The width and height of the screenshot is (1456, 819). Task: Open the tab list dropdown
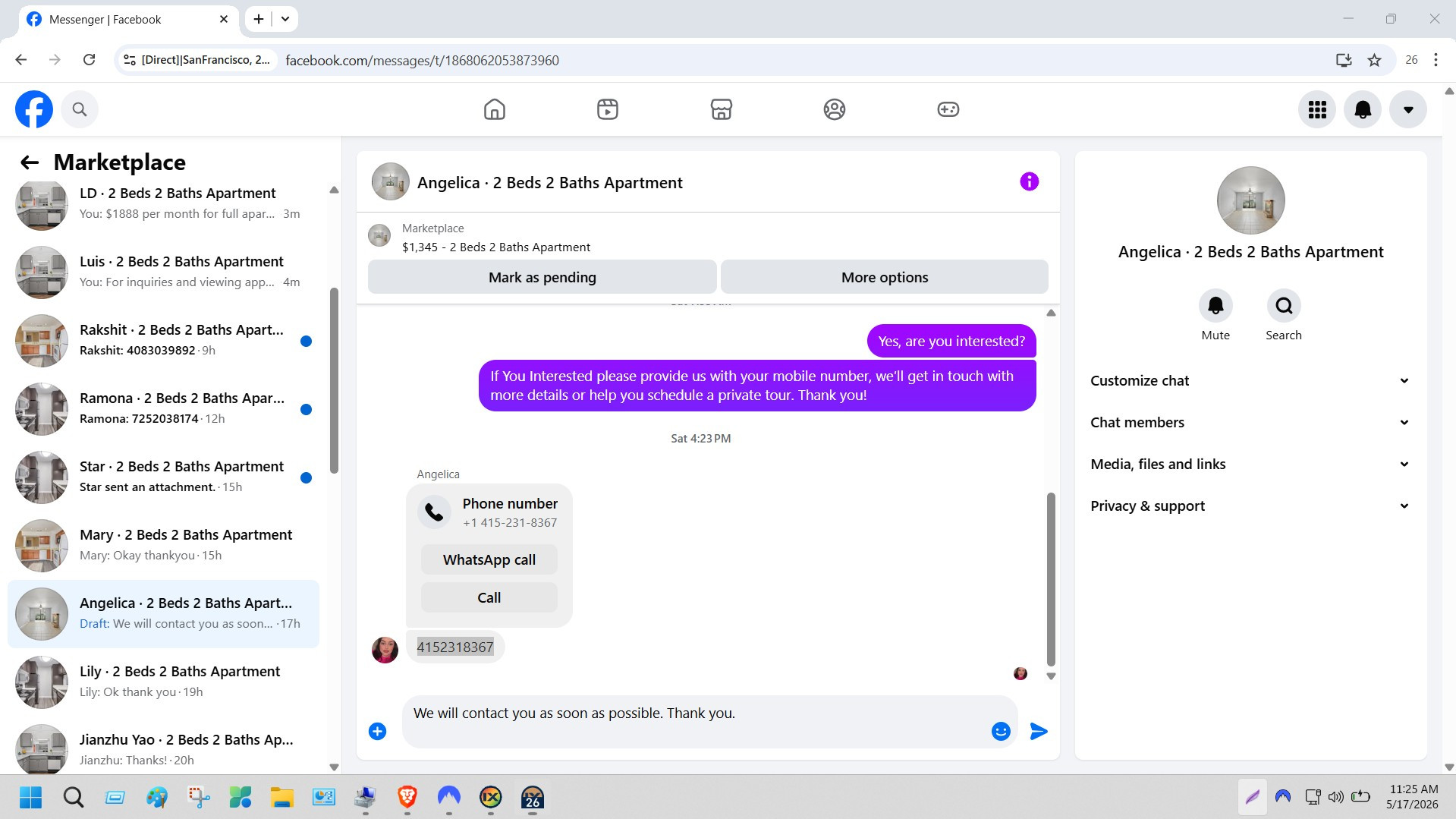pyautogui.click(x=285, y=19)
